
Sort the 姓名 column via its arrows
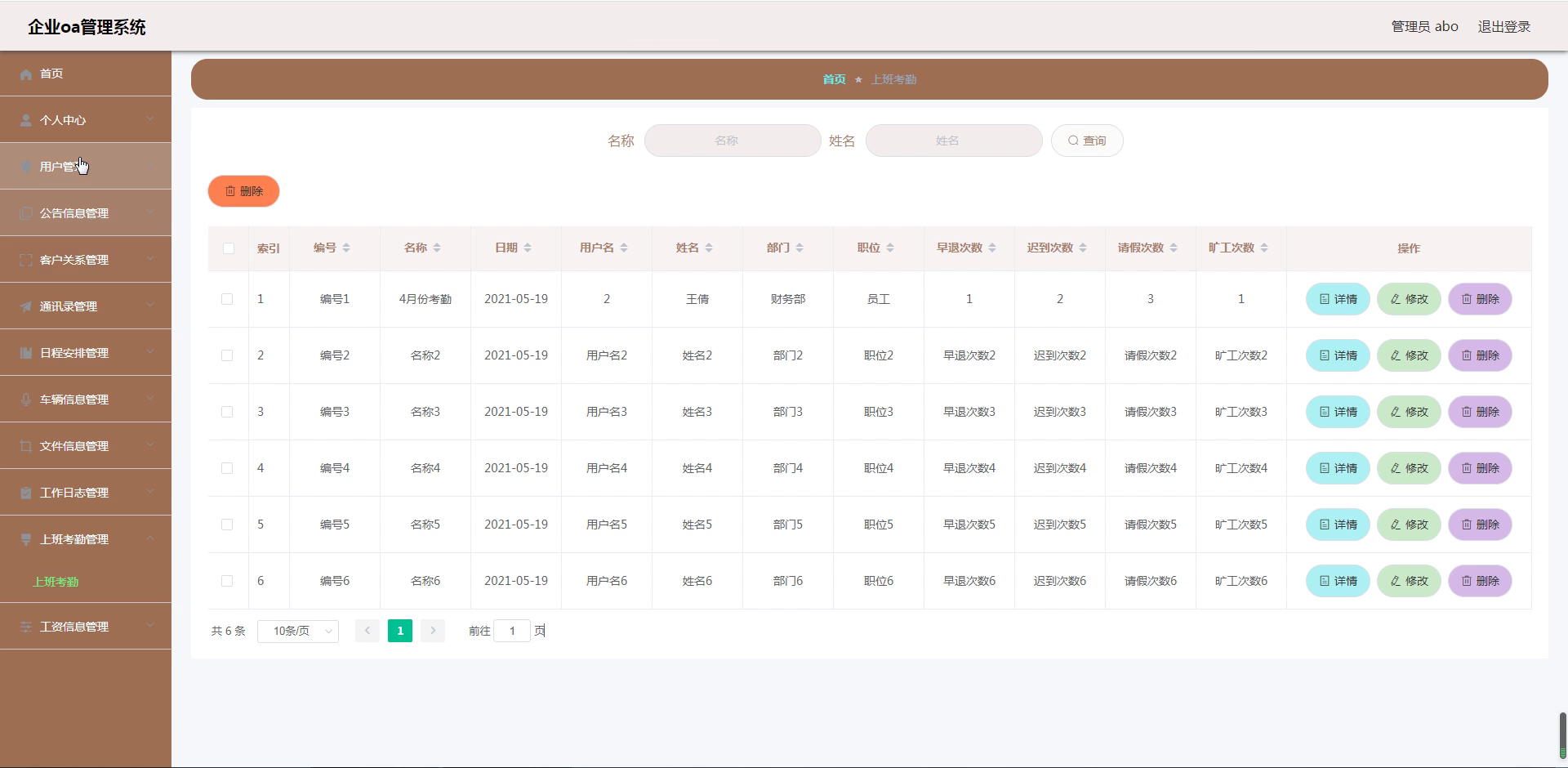[709, 248]
